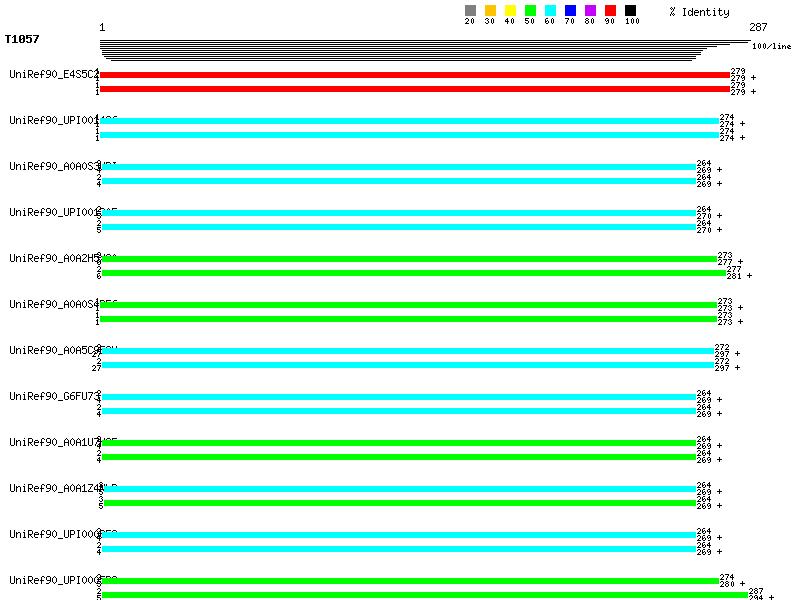Select the cyan 60% identity legend box
The image size is (800, 600).
click(x=550, y=10)
